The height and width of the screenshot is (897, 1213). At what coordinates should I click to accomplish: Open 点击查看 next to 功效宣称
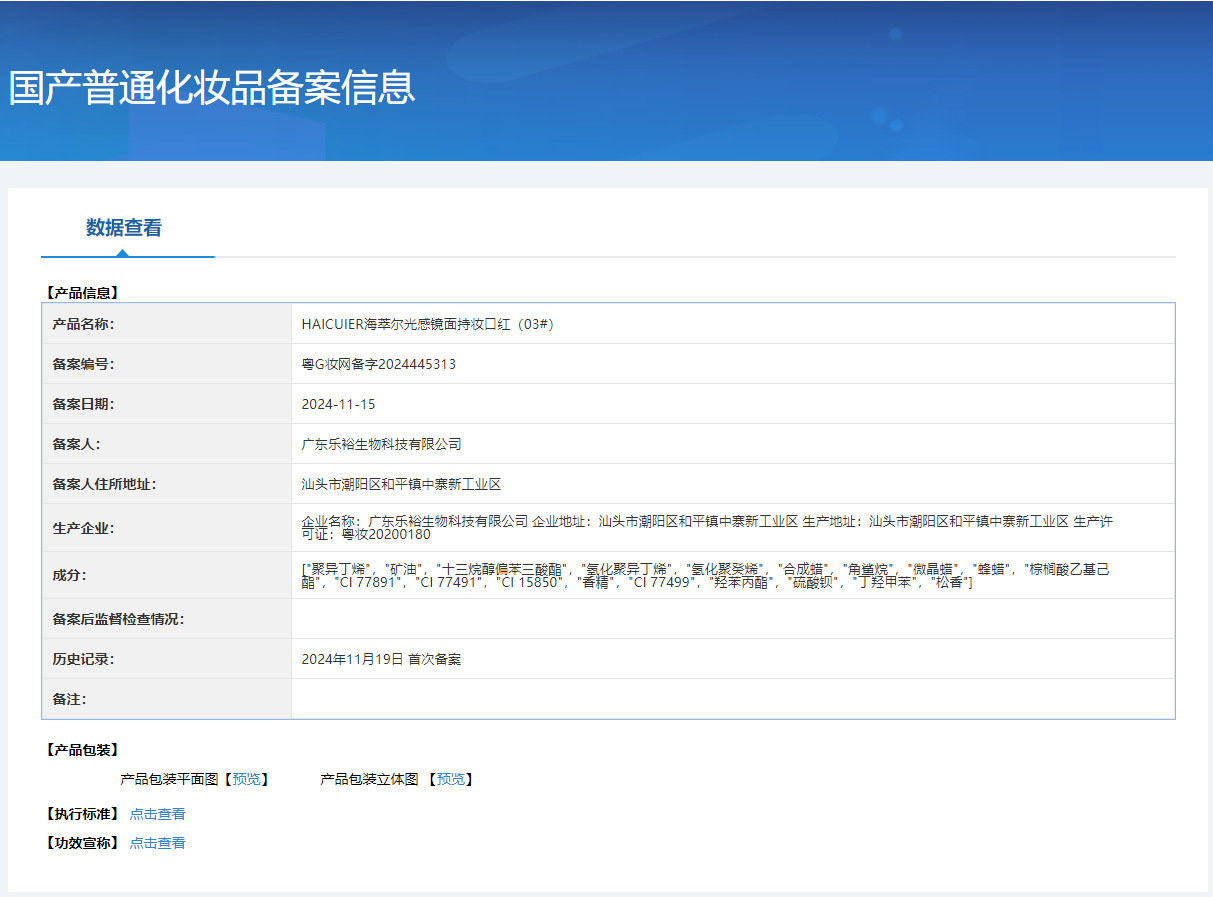pyautogui.click(x=157, y=842)
